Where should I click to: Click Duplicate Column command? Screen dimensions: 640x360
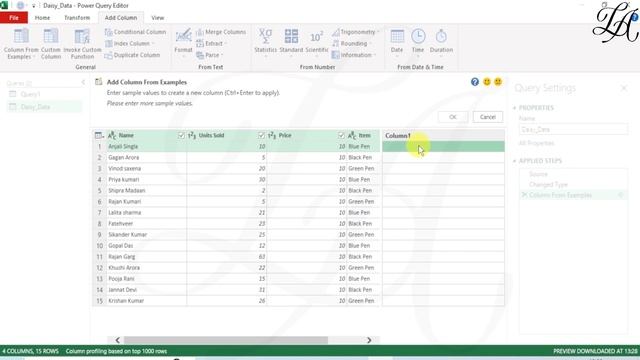[132, 55]
